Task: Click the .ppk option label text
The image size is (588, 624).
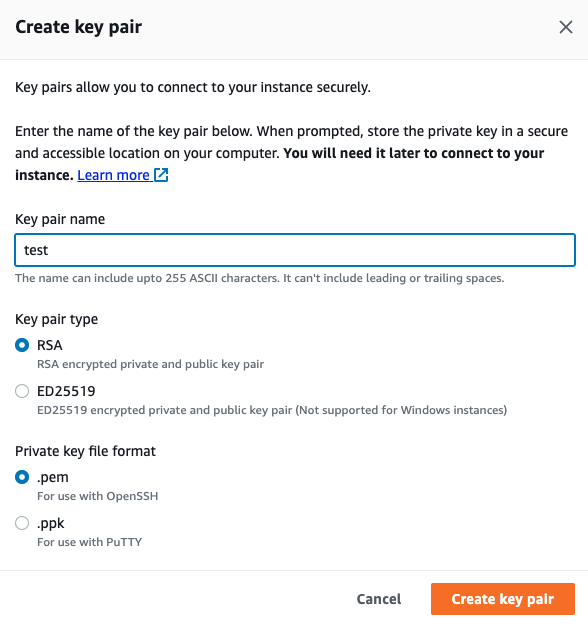Action: click(x=51, y=523)
